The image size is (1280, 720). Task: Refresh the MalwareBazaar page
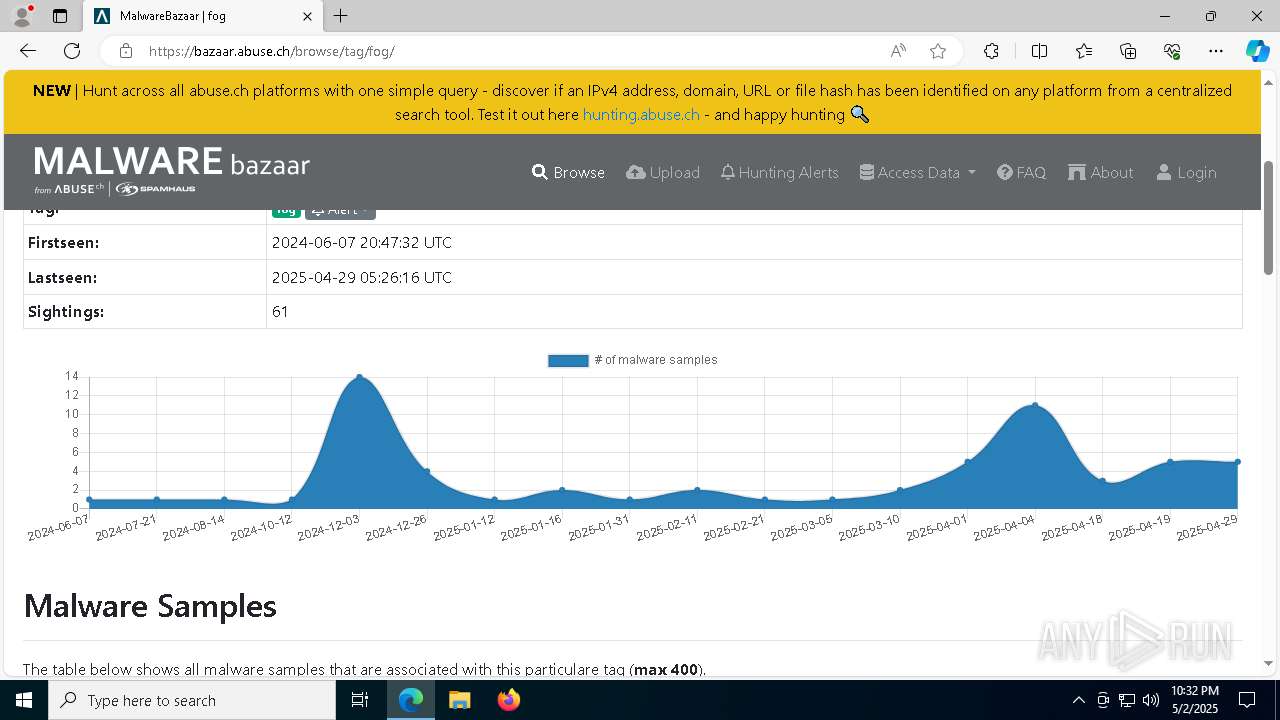tap(72, 51)
